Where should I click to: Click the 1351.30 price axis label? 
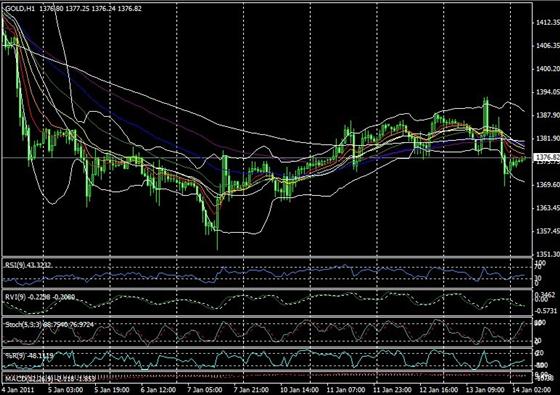click(548, 254)
